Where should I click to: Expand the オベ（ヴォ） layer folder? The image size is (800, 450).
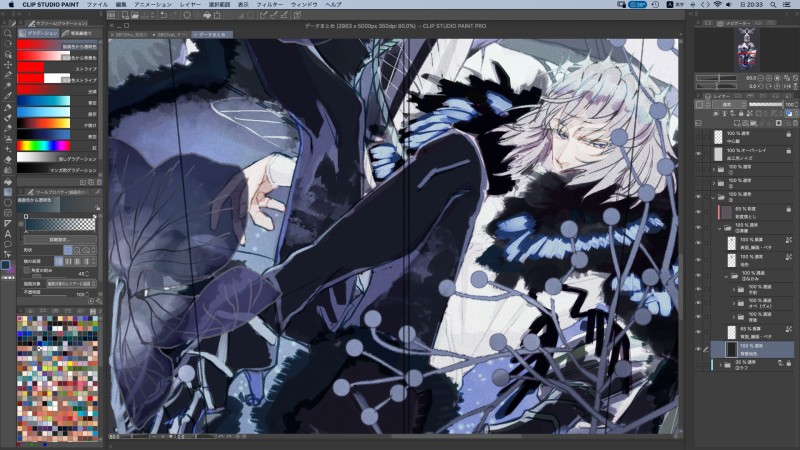point(734,303)
